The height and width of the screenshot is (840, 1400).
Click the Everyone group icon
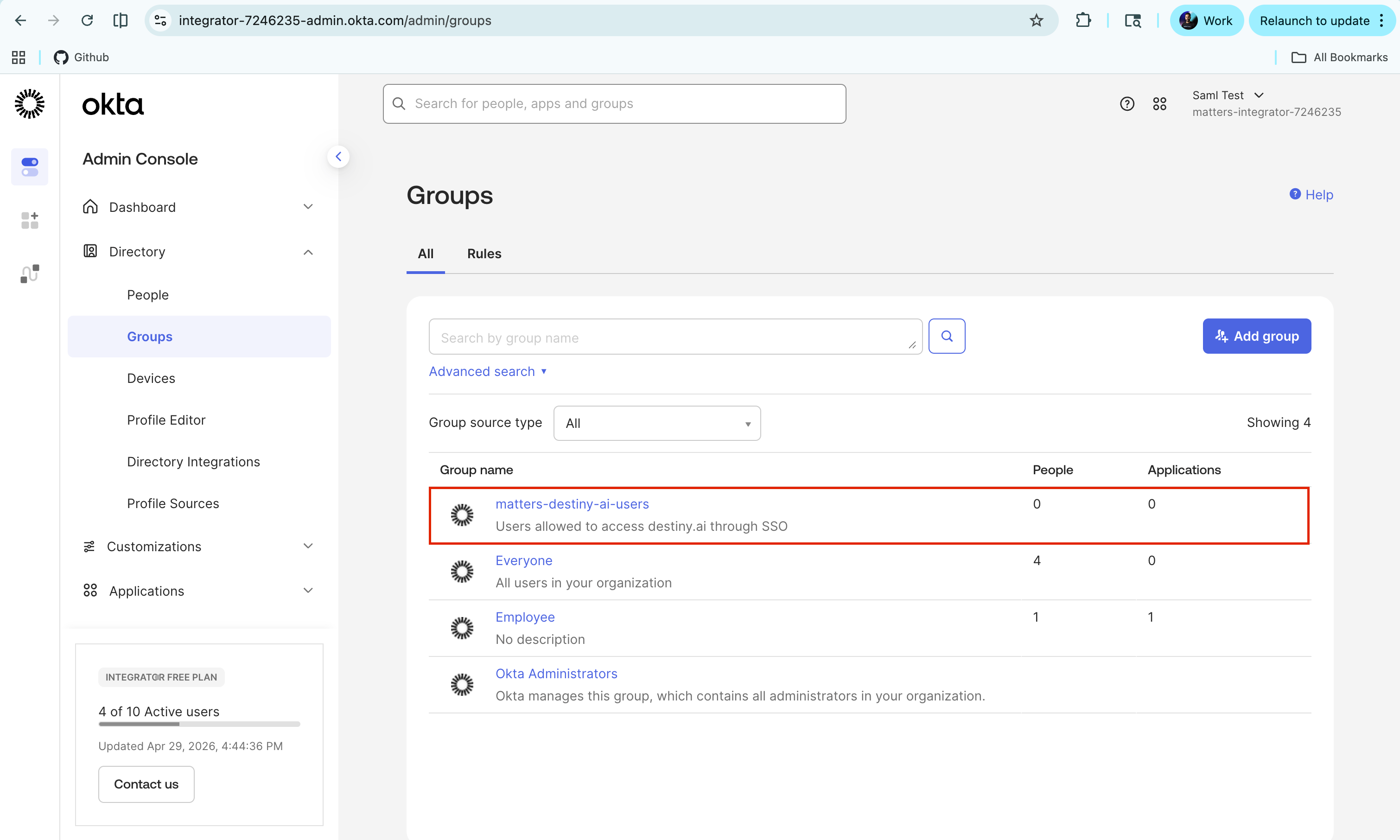462,572
